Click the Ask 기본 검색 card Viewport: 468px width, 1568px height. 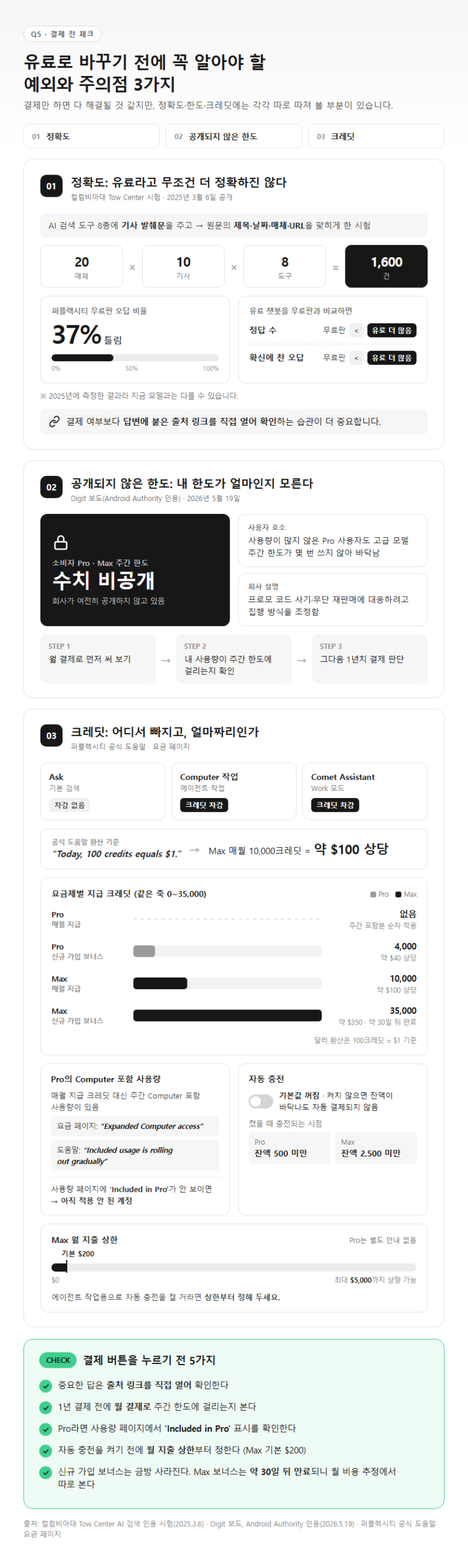pos(103,791)
